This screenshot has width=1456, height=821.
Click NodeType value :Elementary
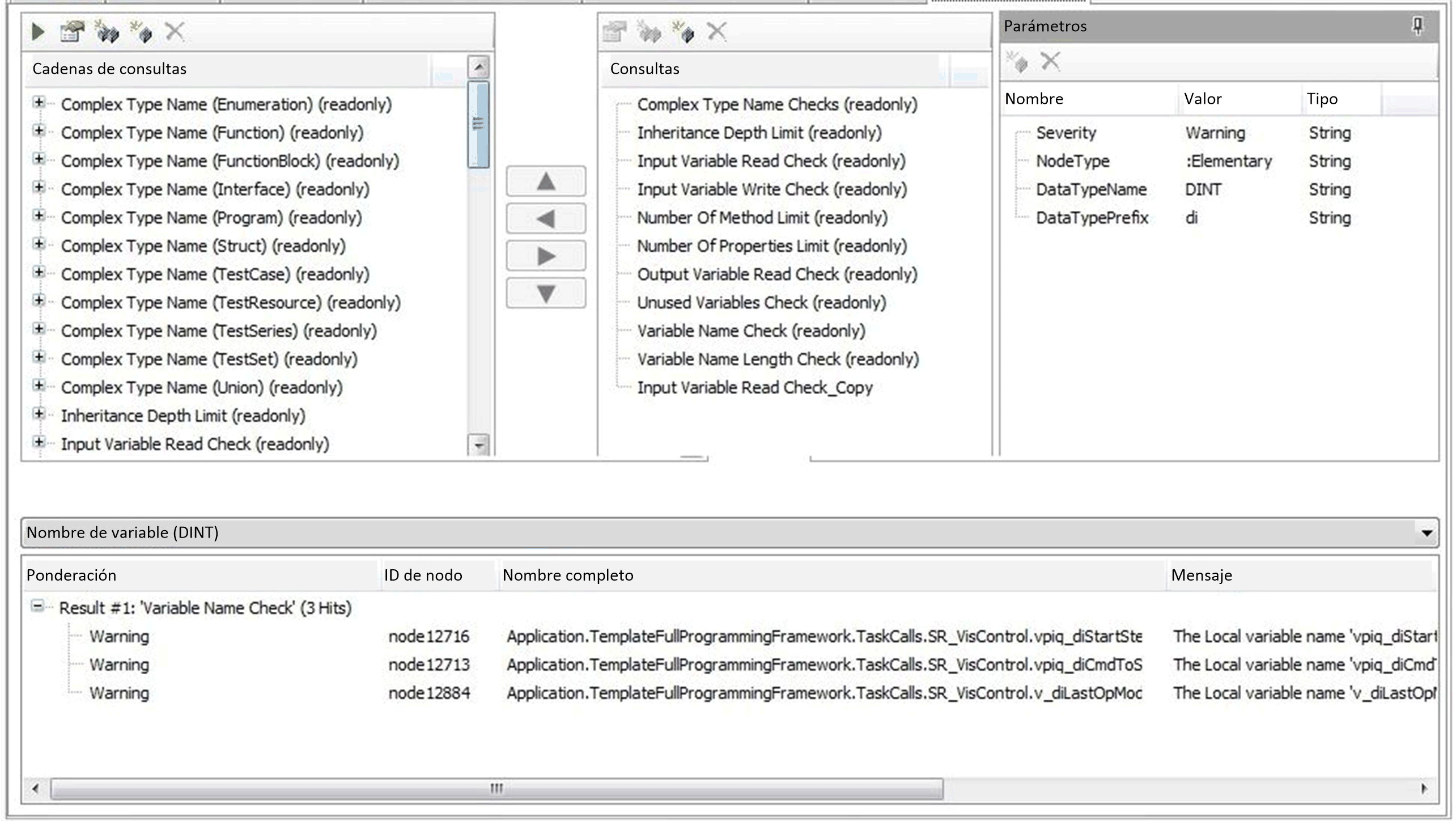pyautogui.click(x=1229, y=161)
